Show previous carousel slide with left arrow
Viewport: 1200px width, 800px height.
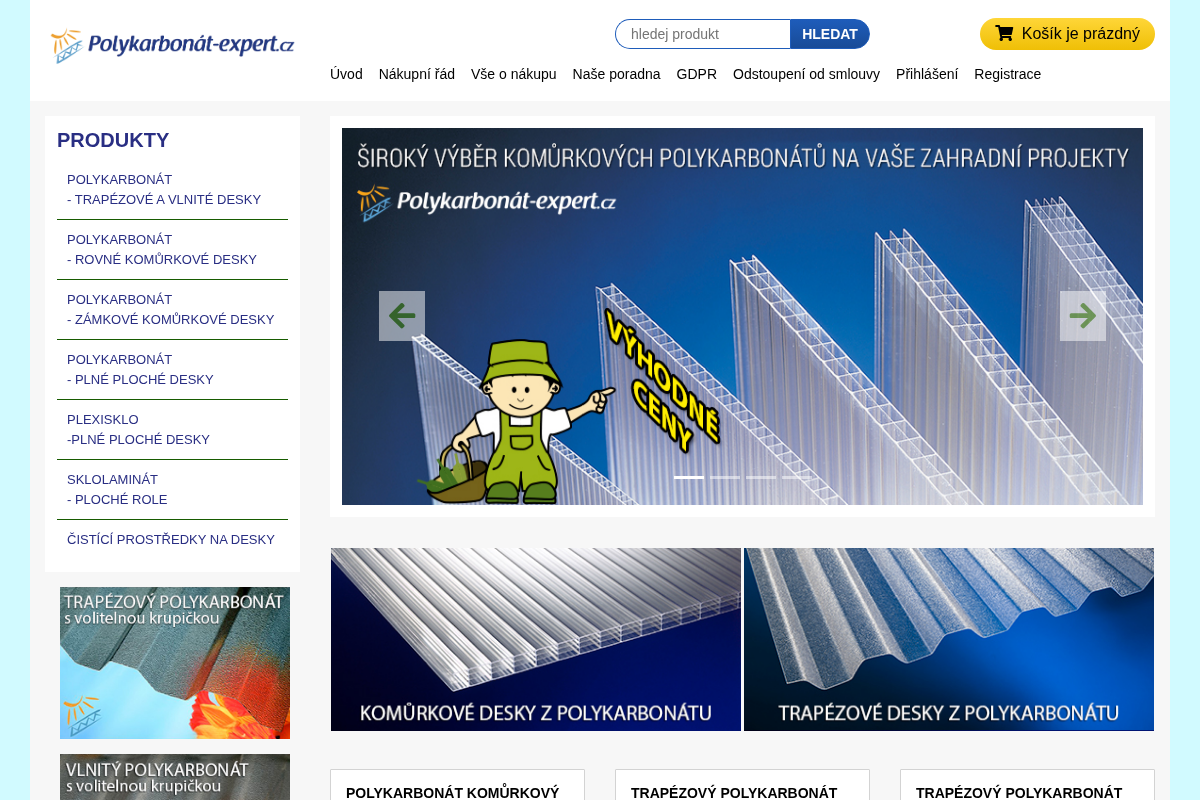click(402, 316)
